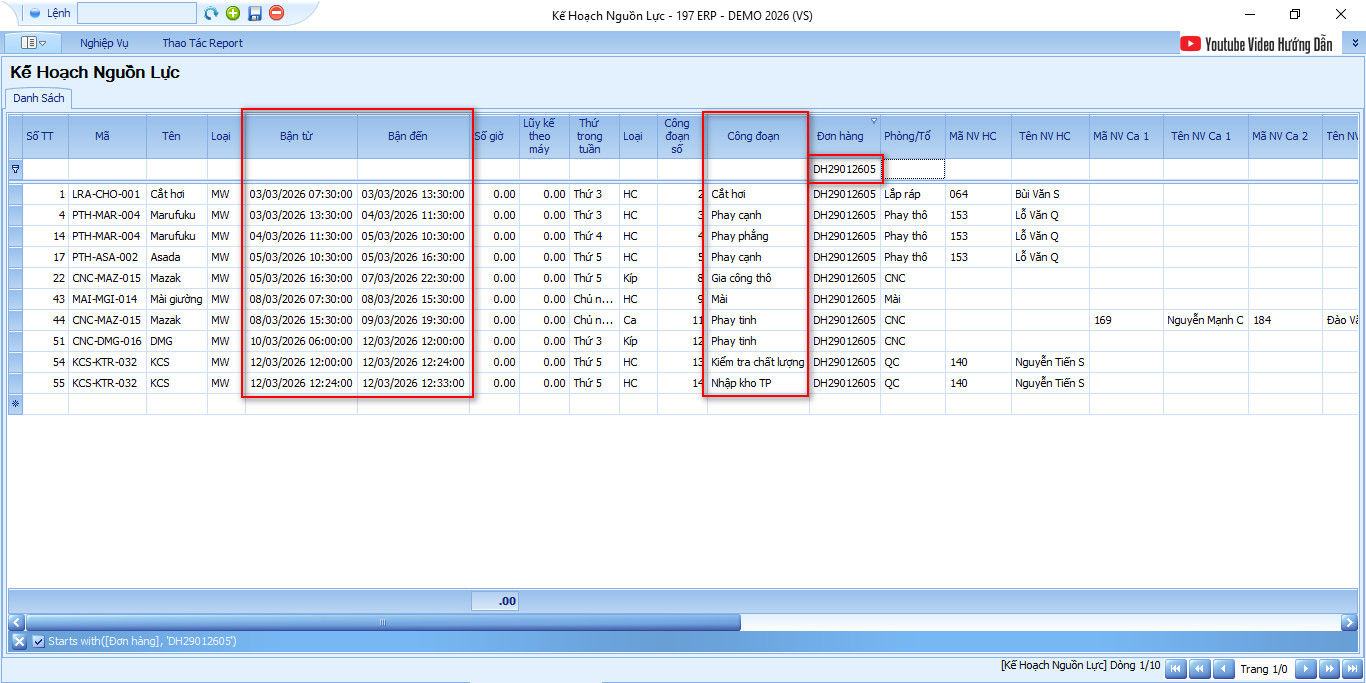Go to the next page arrow
Image resolution: width=1366 pixels, height=683 pixels.
pos(1305,669)
